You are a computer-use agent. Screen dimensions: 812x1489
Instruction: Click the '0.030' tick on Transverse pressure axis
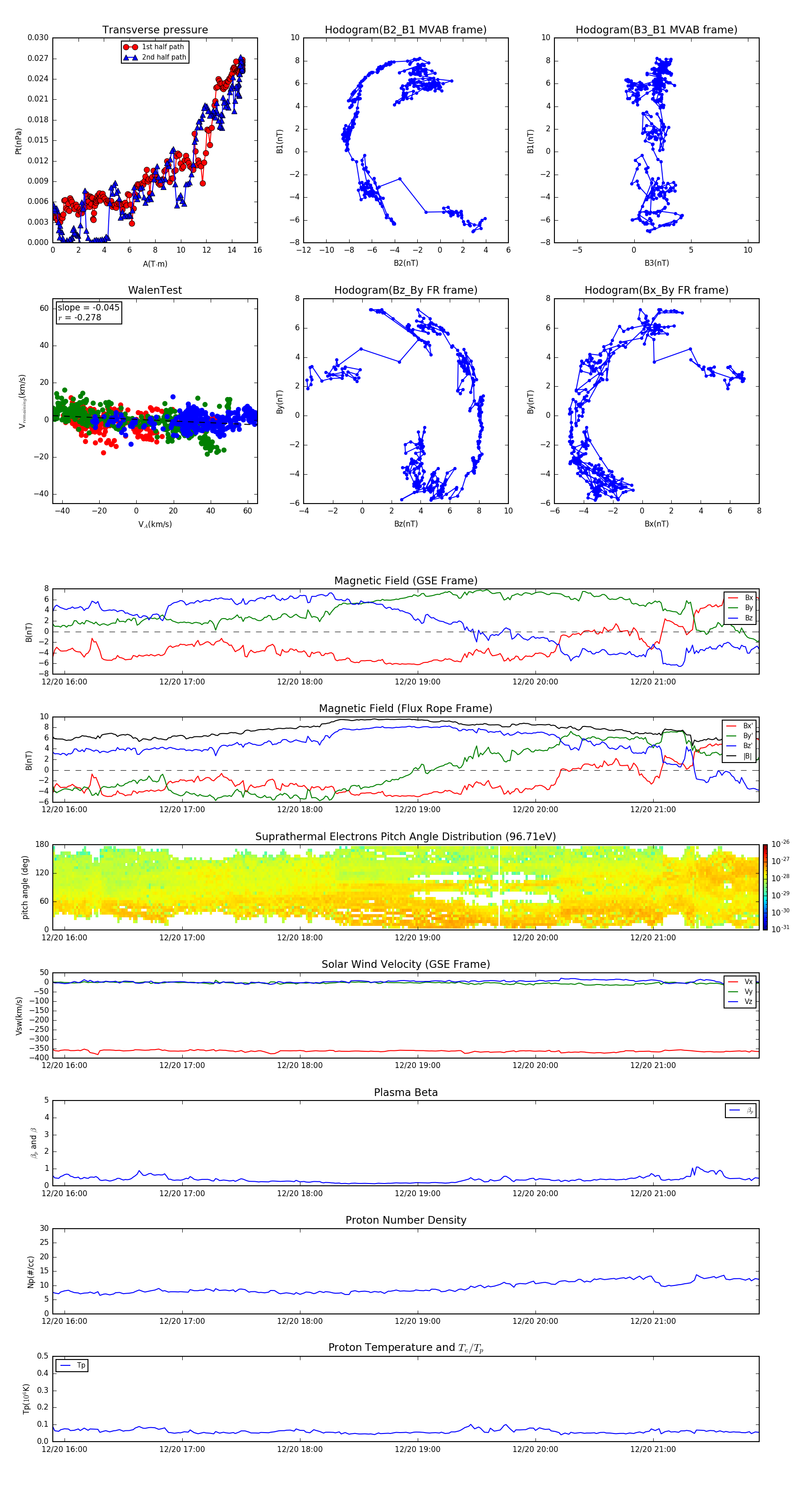tap(38, 37)
